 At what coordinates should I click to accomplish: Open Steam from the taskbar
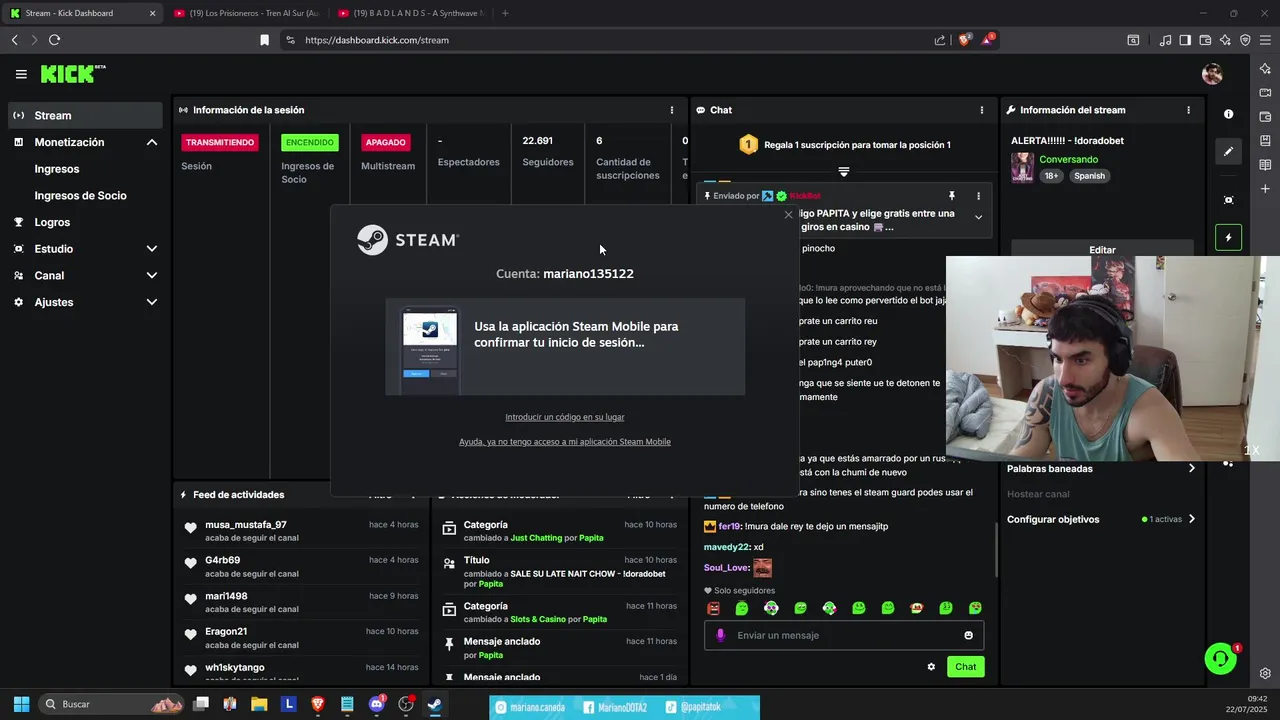click(x=434, y=704)
